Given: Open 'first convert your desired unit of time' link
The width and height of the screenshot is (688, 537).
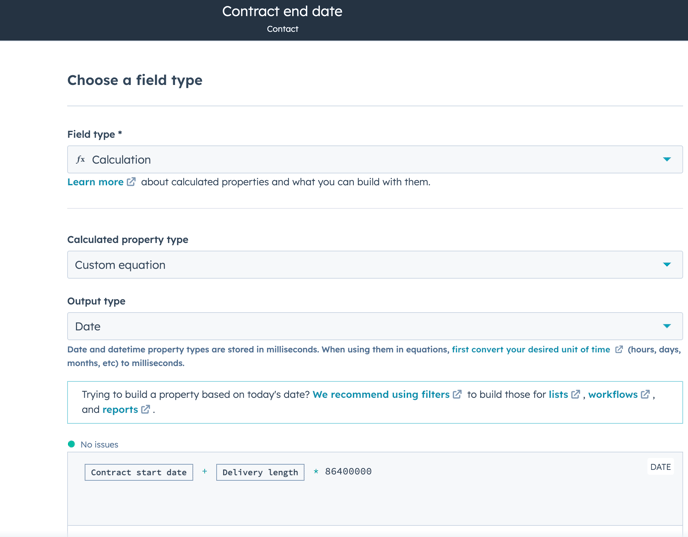Looking at the screenshot, I should point(531,350).
